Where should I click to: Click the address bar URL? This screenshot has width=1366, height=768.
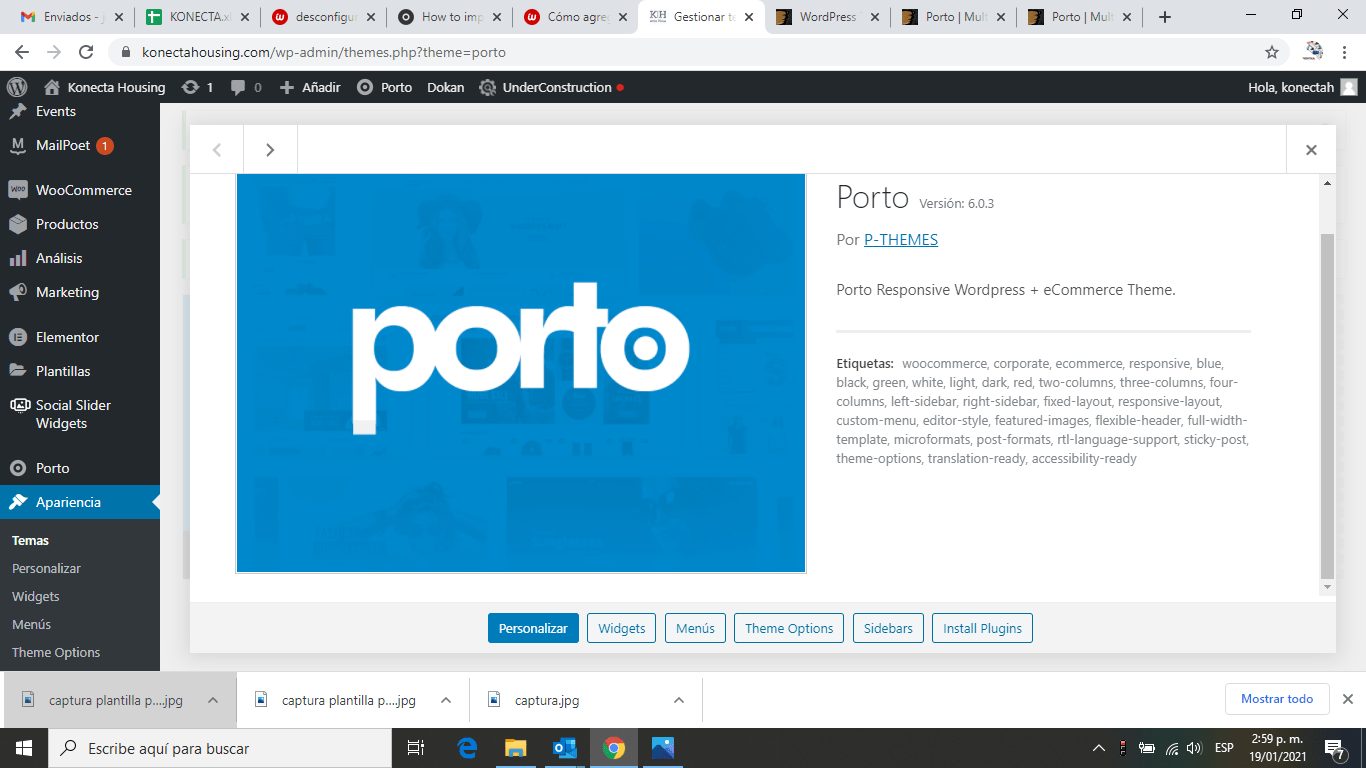pos(324,52)
